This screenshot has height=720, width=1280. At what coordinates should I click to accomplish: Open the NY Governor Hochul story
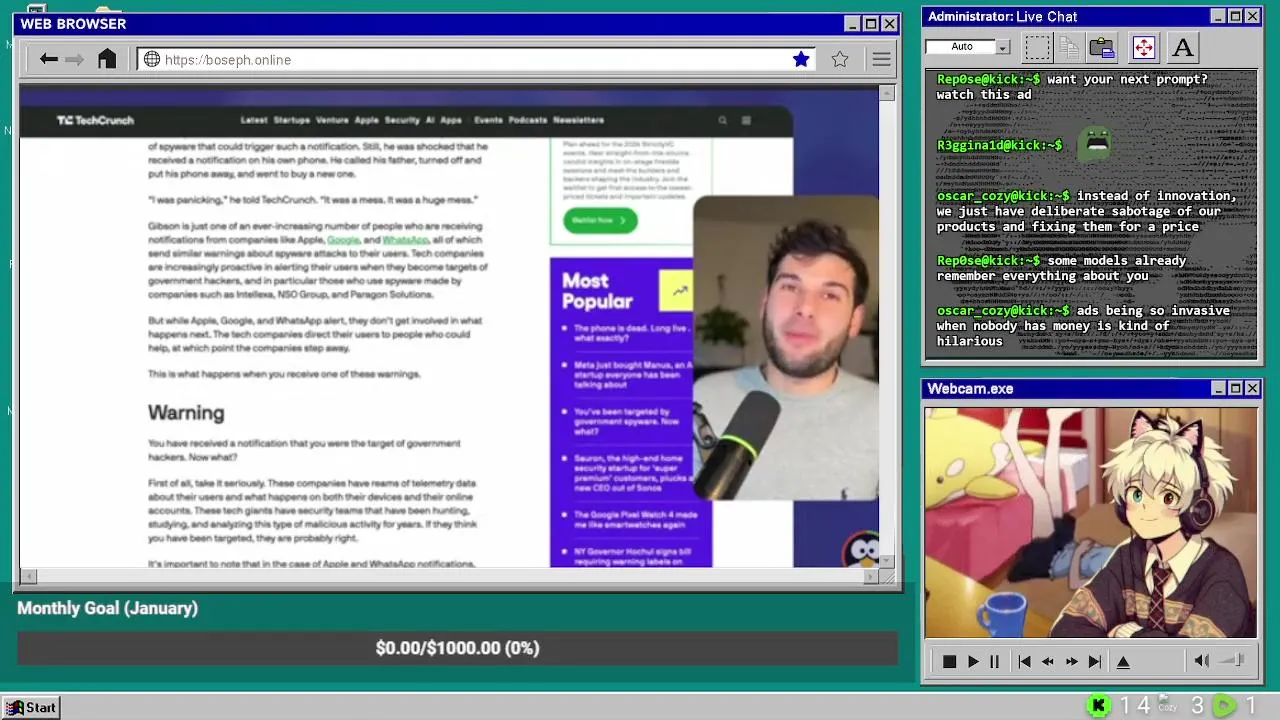point(632,556)
